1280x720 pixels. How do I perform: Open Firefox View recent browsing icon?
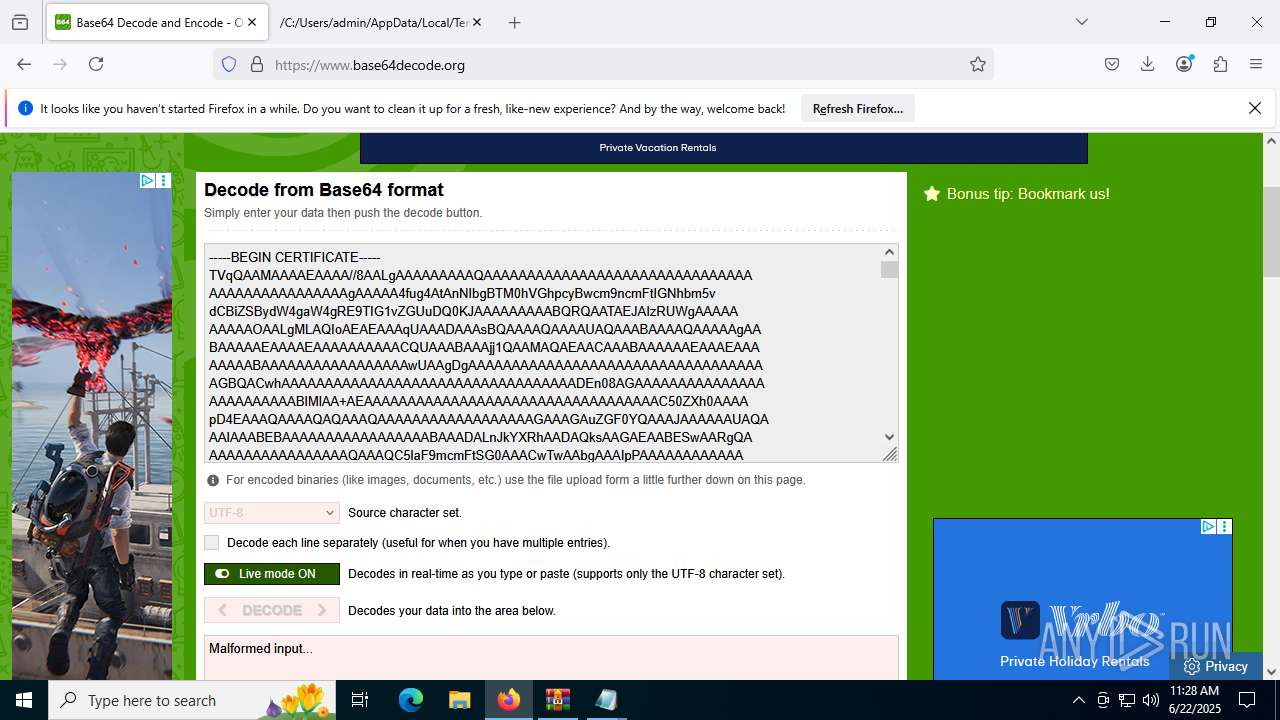point(20,22)
